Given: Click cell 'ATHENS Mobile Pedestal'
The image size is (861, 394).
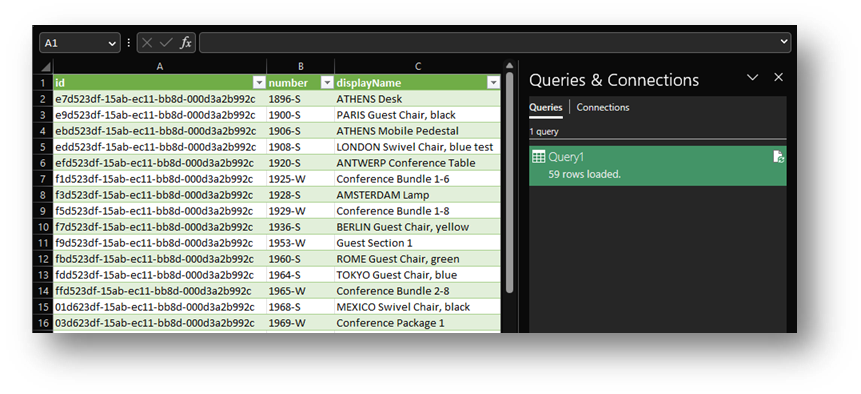Looking at the screenshot, I should tap(418, 131).
